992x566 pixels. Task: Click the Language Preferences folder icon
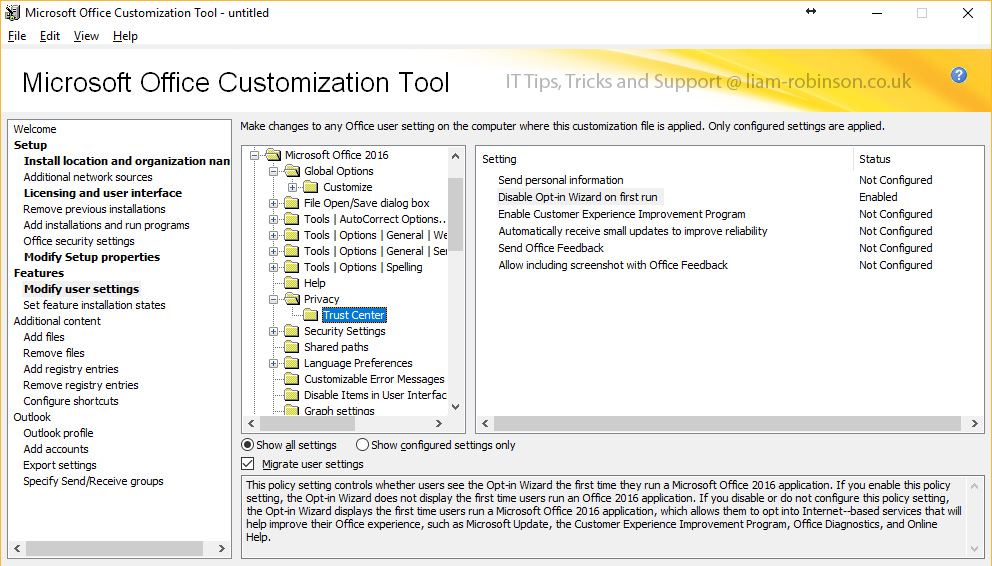point(292,363)
